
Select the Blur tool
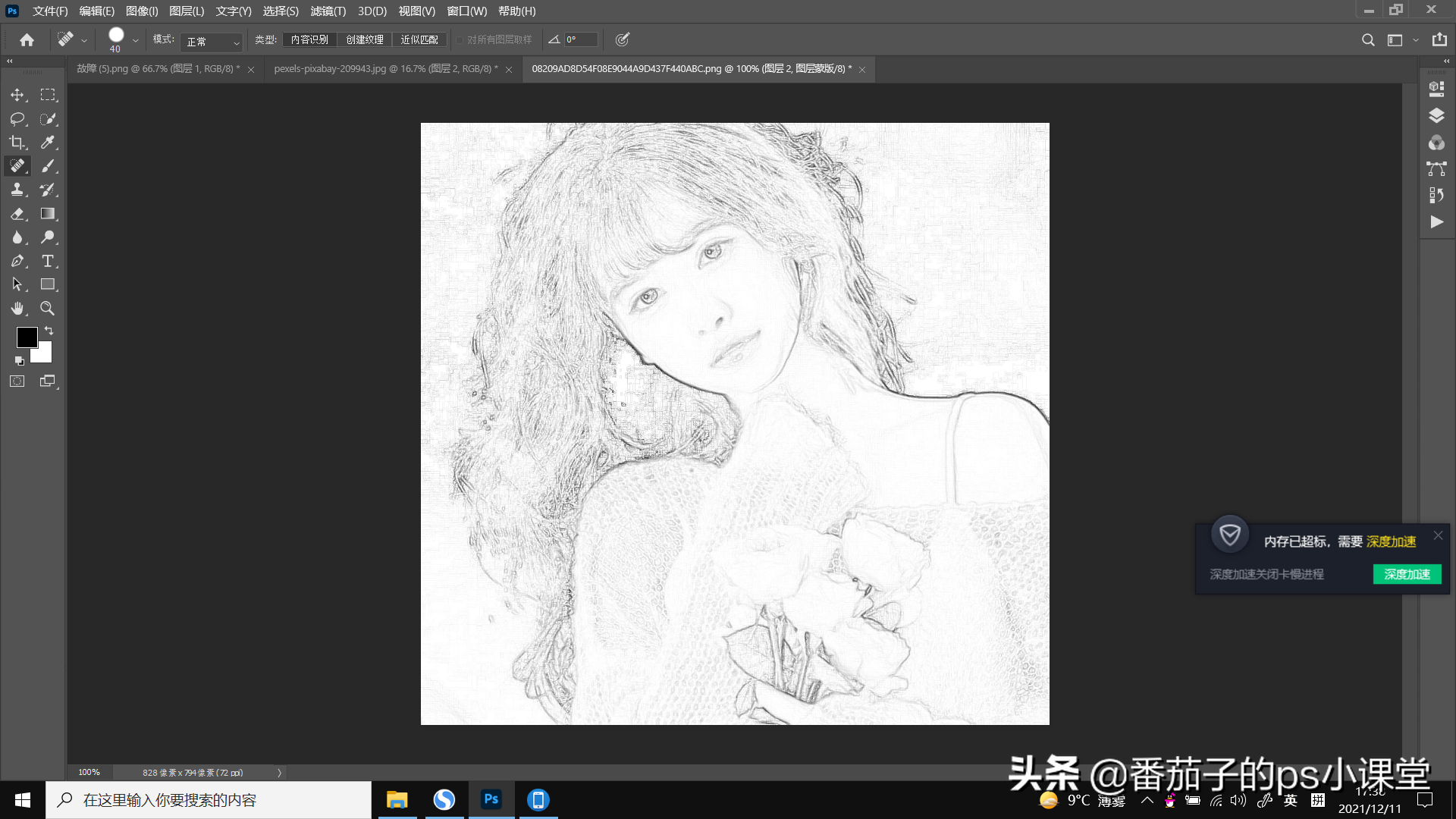pos(17,237)
